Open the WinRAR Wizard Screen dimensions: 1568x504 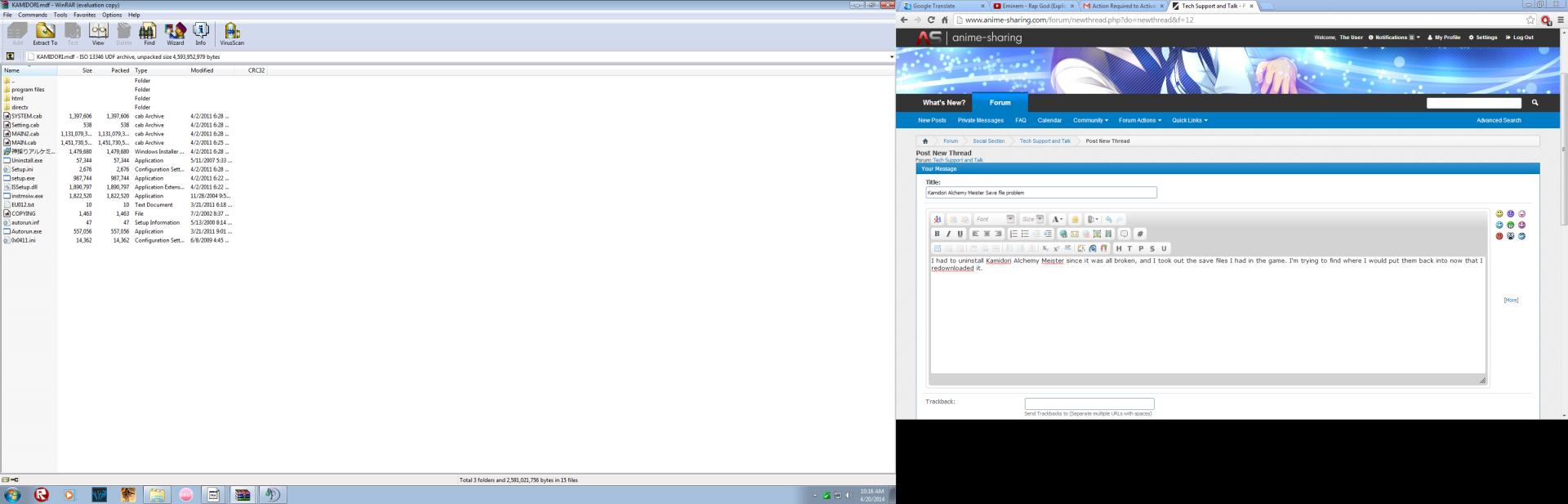pyautogui.click(x=175, y=33)
